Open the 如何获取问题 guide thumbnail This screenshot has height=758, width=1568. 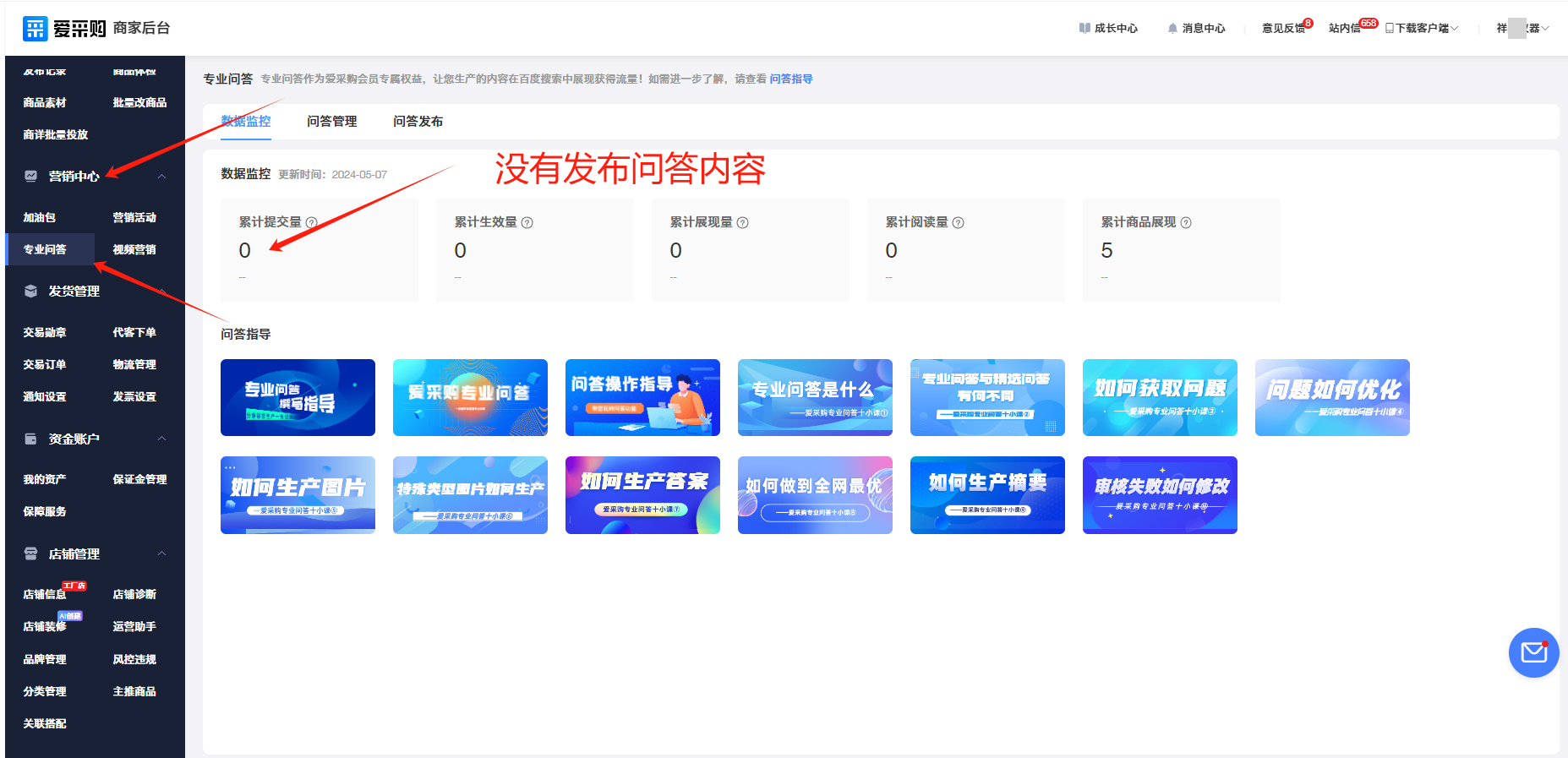click(x=1159, y=397)
